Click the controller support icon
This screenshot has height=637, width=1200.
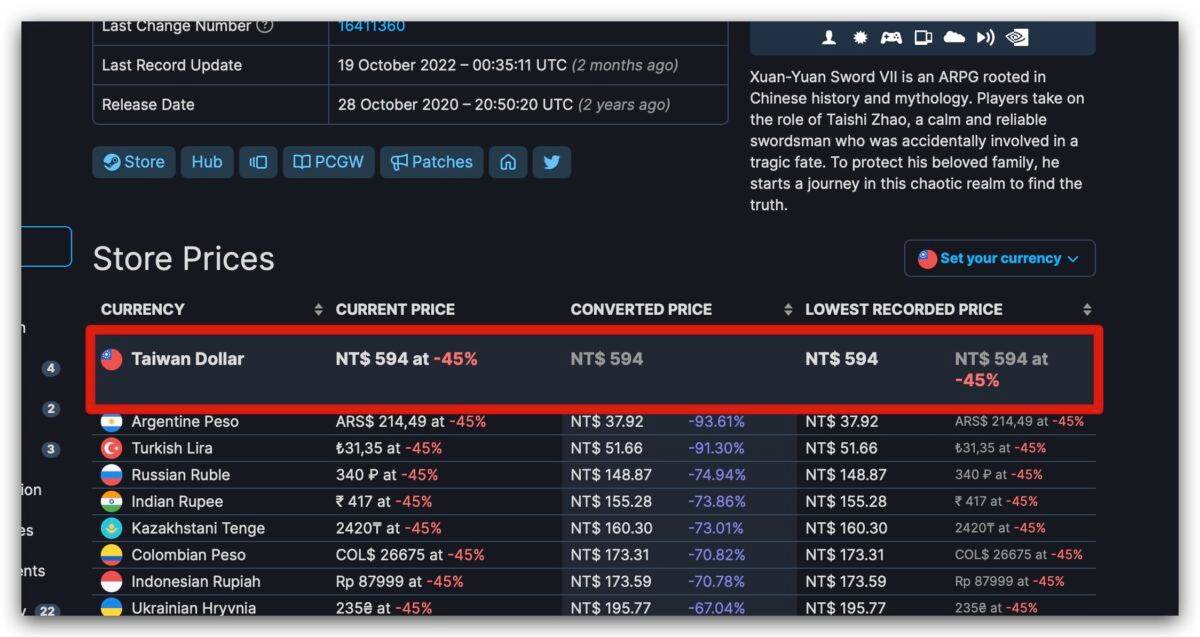(891, 38)
